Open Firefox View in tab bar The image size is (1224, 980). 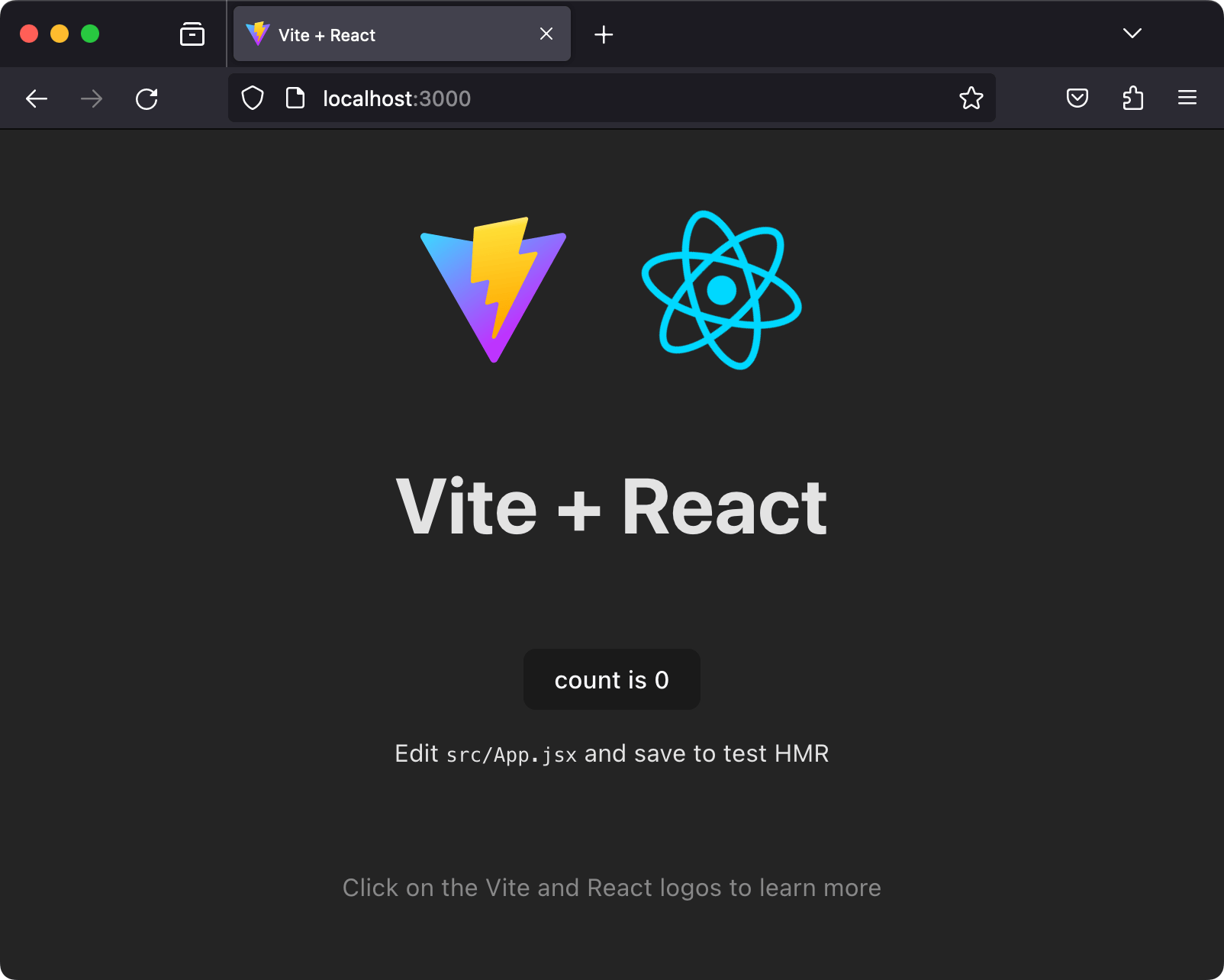(192, 34)
